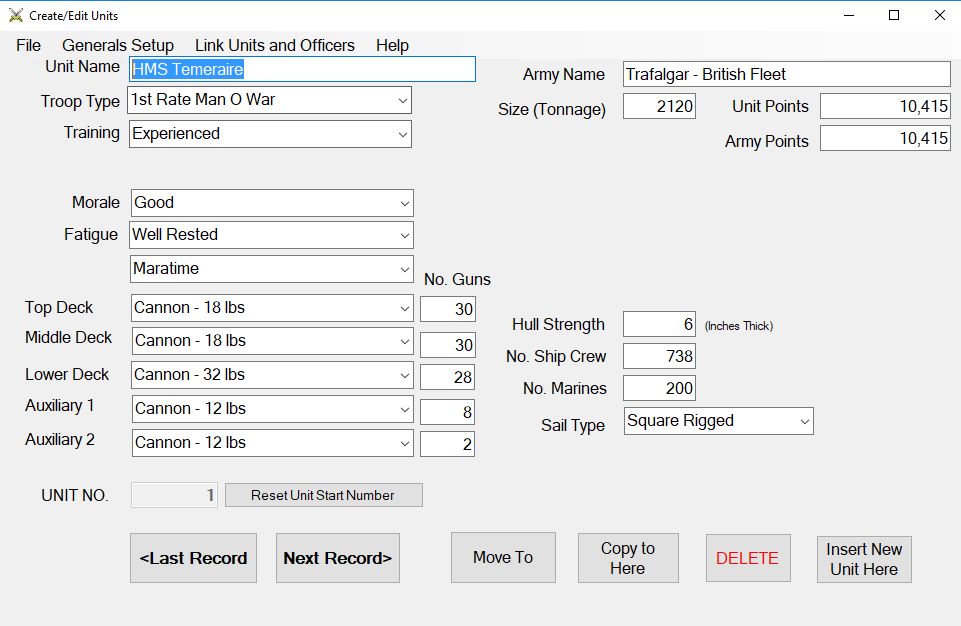Viewport: 961px width, 626px height.
Task: Click the Unit Name text field
Action: point(302,69)
